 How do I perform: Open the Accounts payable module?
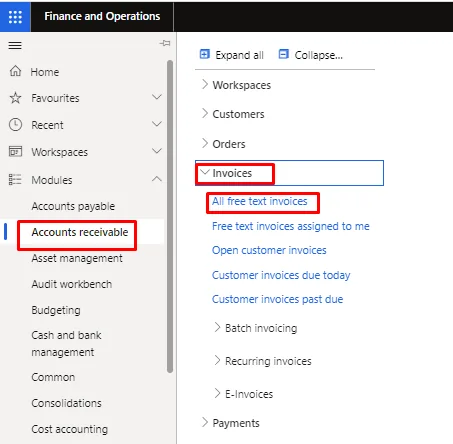pos(73,206)
